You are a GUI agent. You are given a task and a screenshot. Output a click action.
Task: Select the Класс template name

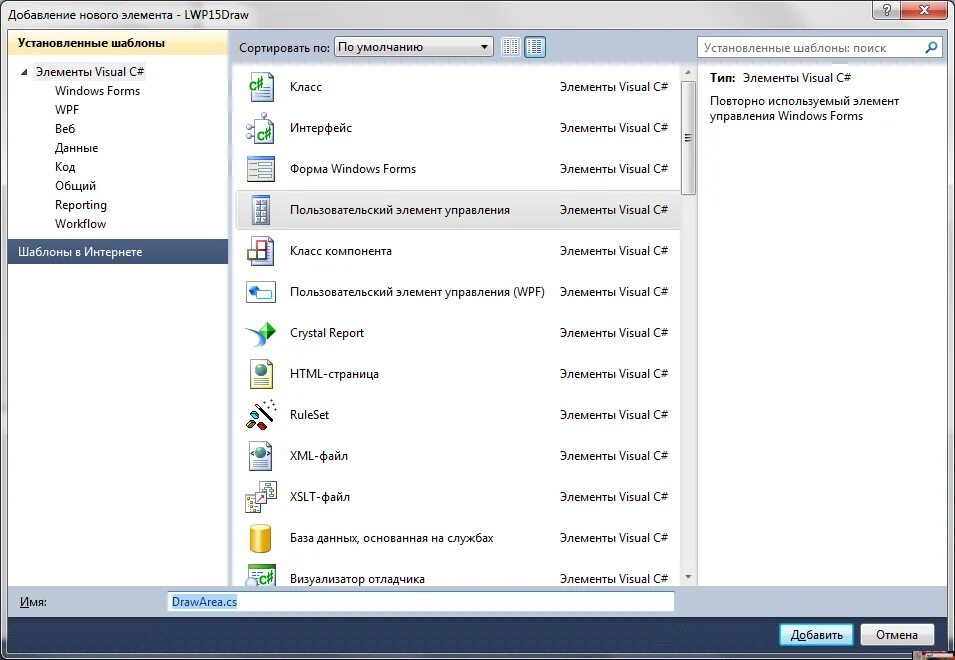coord(306,87)
